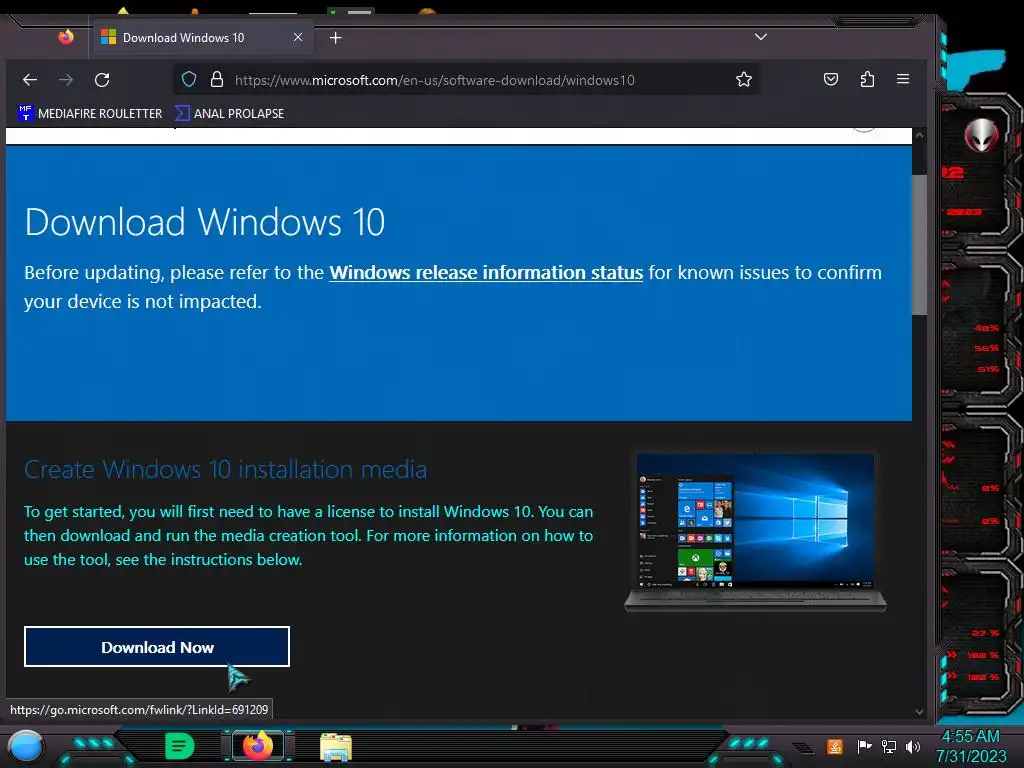Open the Start orb button

point(26,746)
